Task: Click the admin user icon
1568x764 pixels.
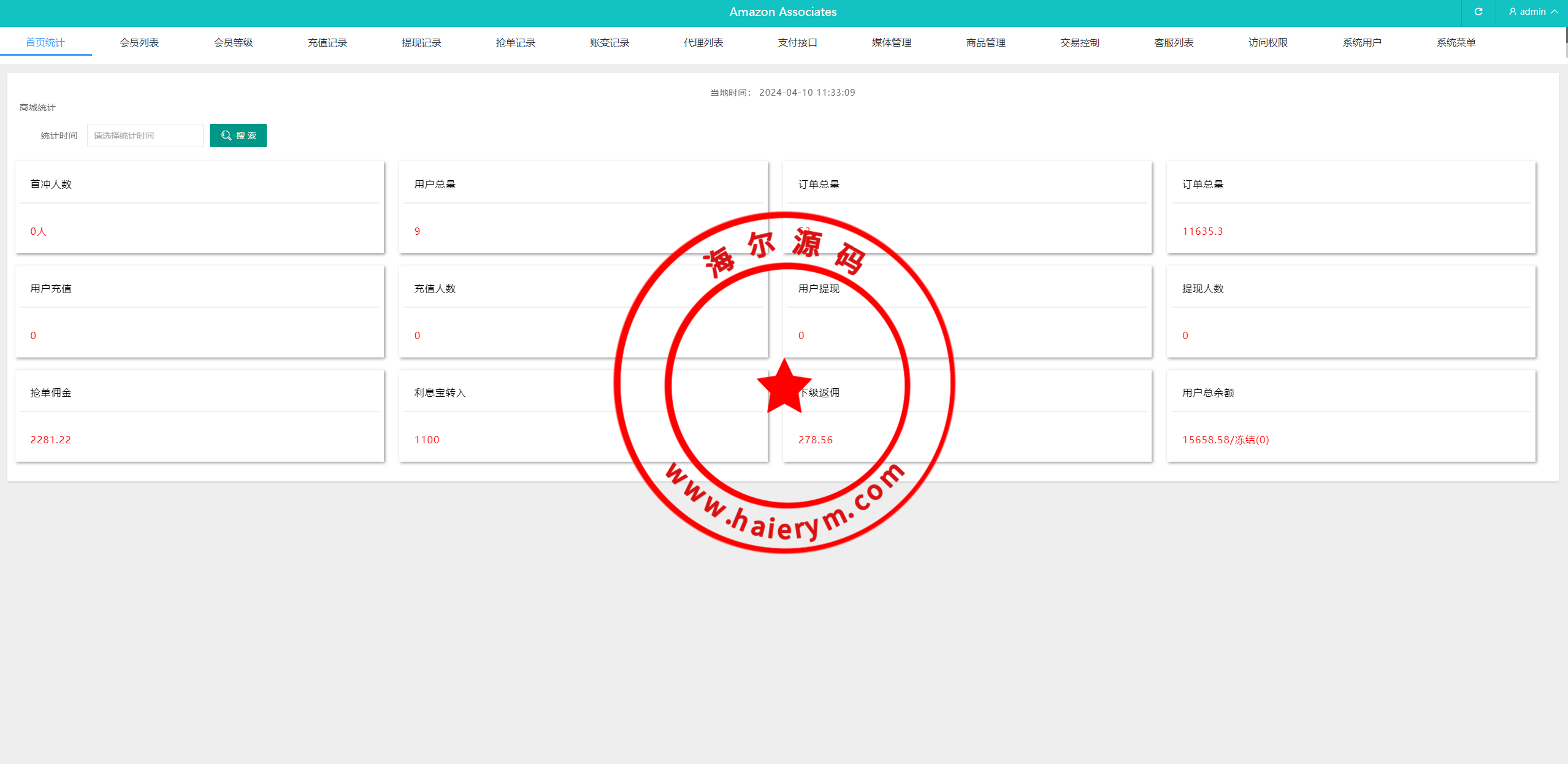Action: tap(1512, 12)
